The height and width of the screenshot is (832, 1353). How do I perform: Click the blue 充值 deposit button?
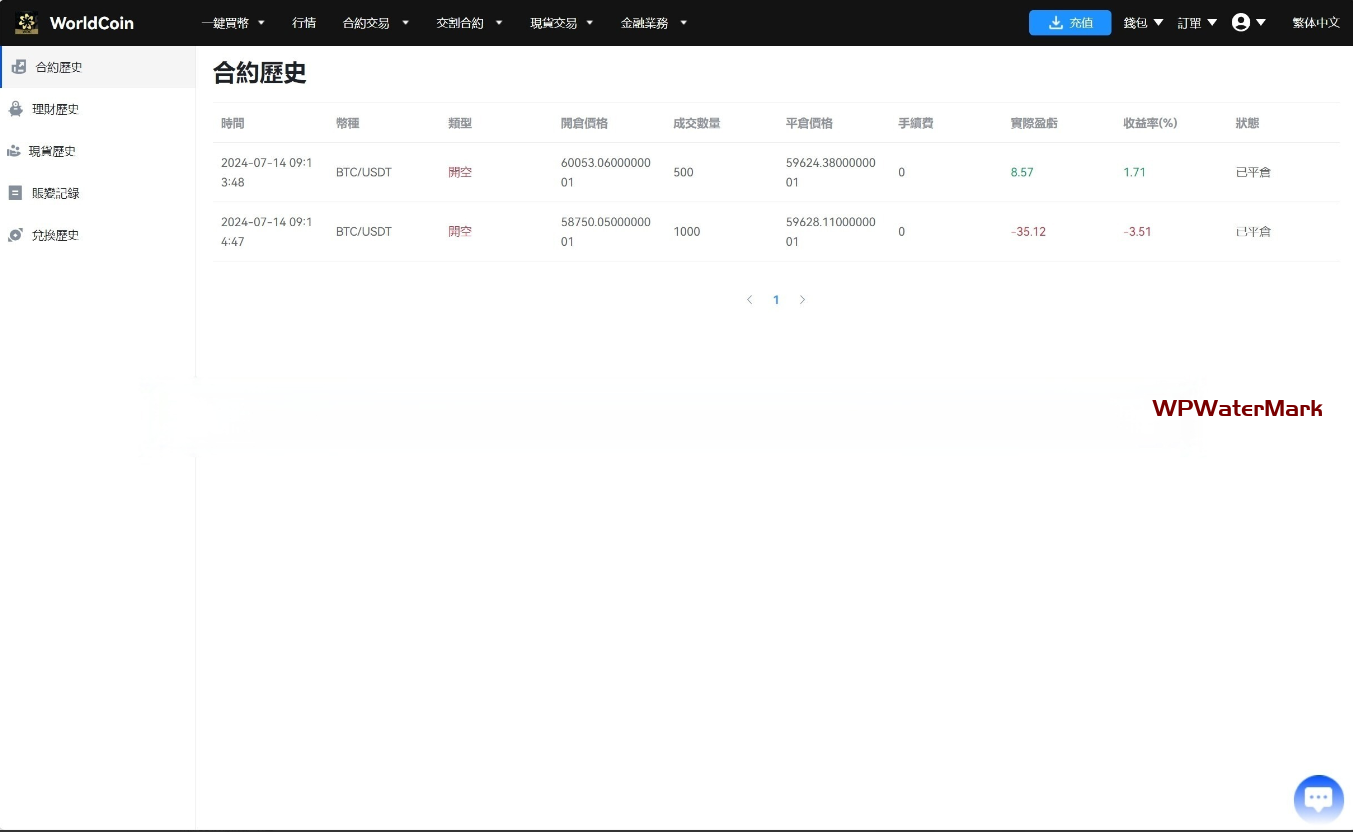(1069, 22)
